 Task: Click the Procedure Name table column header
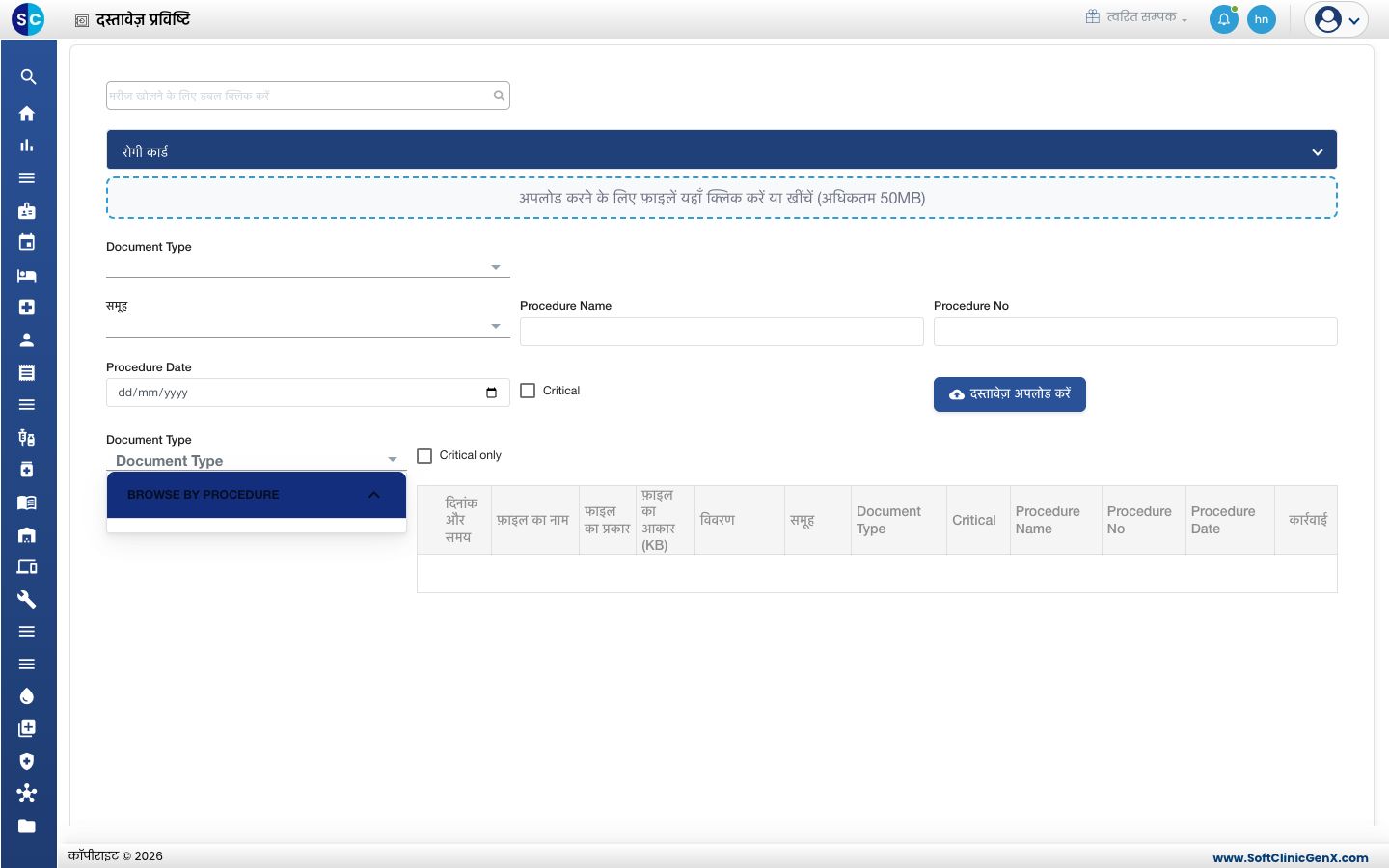click(x=1056, y=520)
